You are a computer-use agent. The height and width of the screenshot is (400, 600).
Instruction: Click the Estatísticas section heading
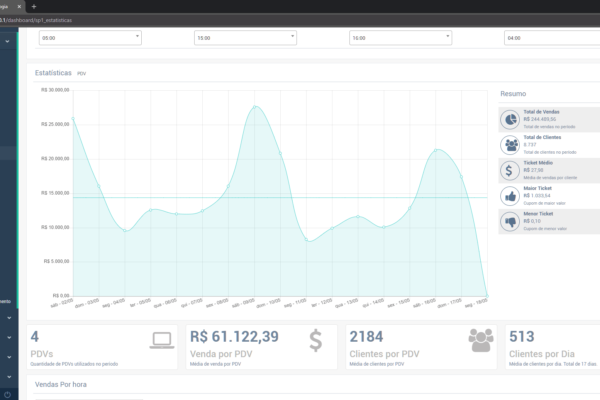pos(53,73)
